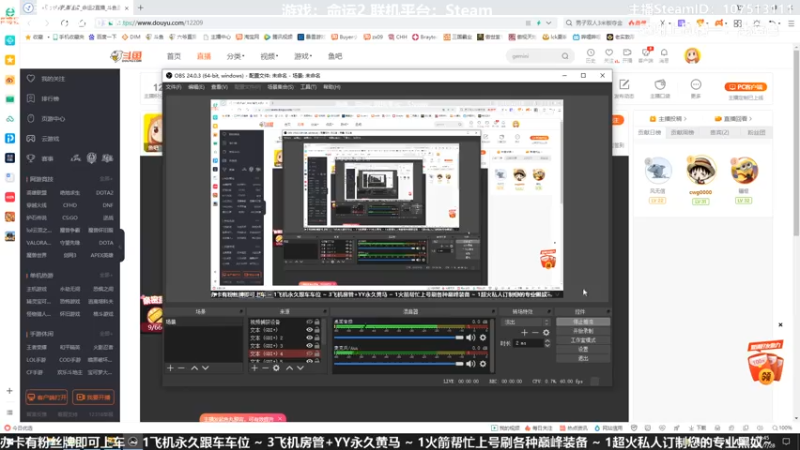
Task: Expand 全部 next to 手游休闲 section
Action: pyautogui.click(x=106, y=334)
